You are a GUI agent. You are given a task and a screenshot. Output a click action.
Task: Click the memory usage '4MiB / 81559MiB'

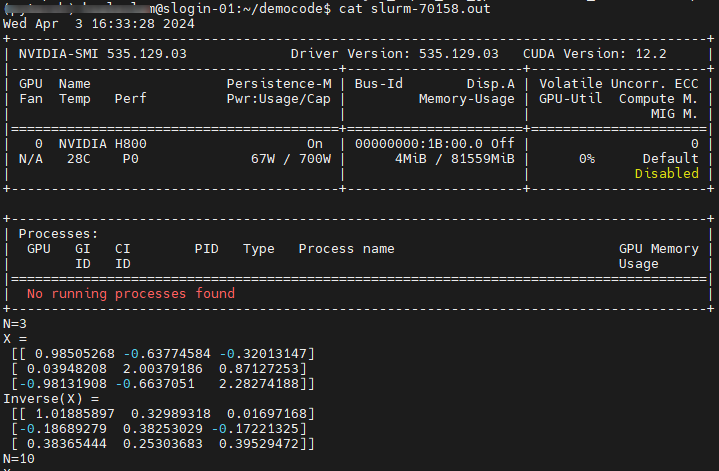click(455, 159)
